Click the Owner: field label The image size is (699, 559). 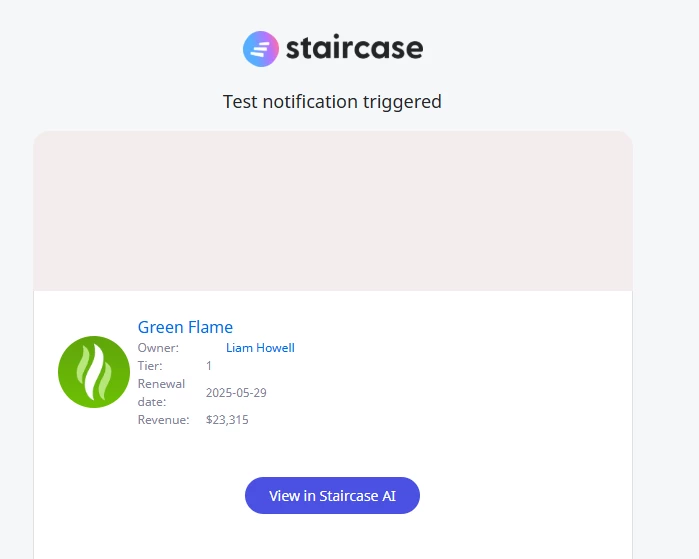pos(158,348)
